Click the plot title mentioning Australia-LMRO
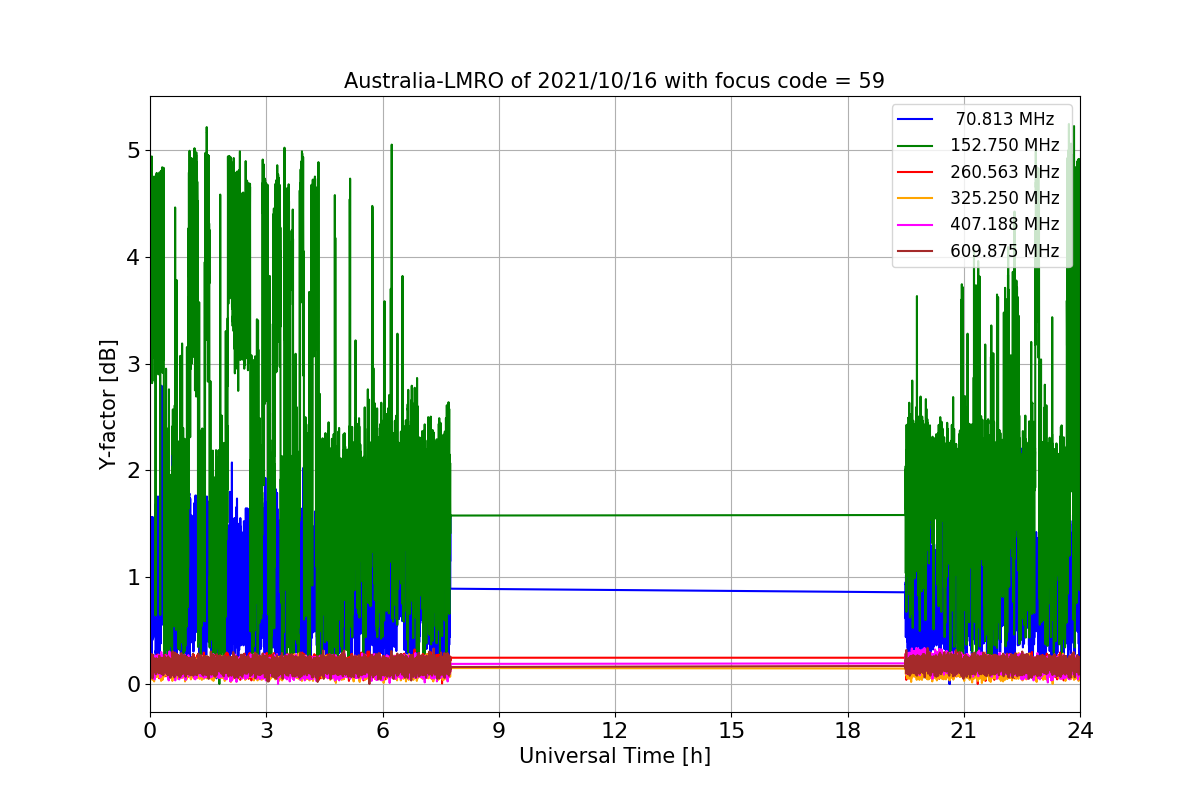1200x800 pixels. point(614,81)
